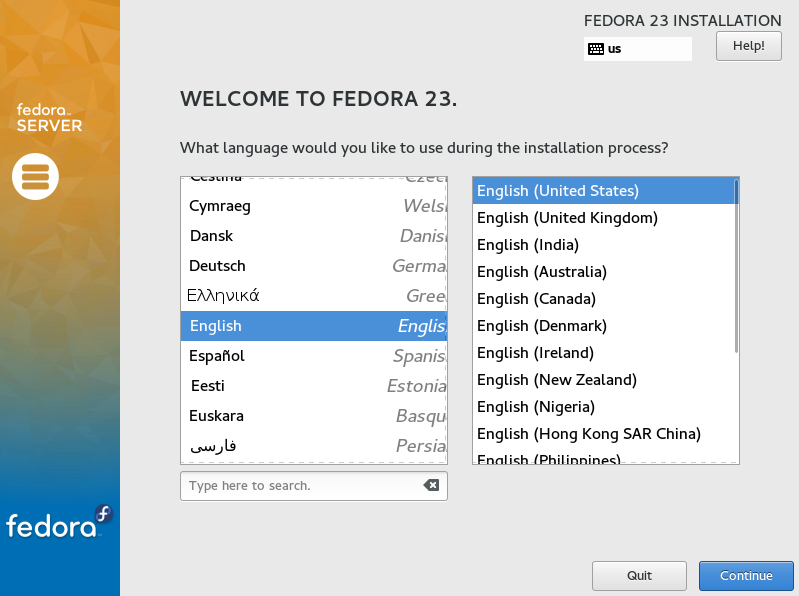Click the keyboard layout icon next to us
The image size is (799, 596).
pyautogui.click(x=595, y=49)
